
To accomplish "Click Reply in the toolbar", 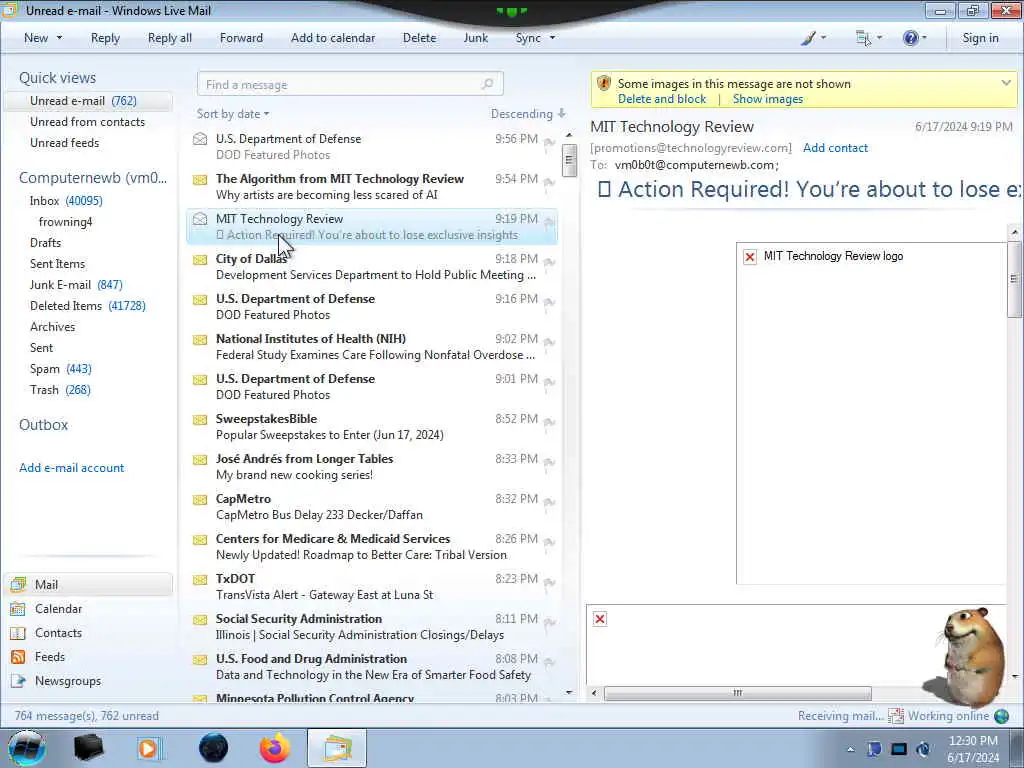I will 105,38.
